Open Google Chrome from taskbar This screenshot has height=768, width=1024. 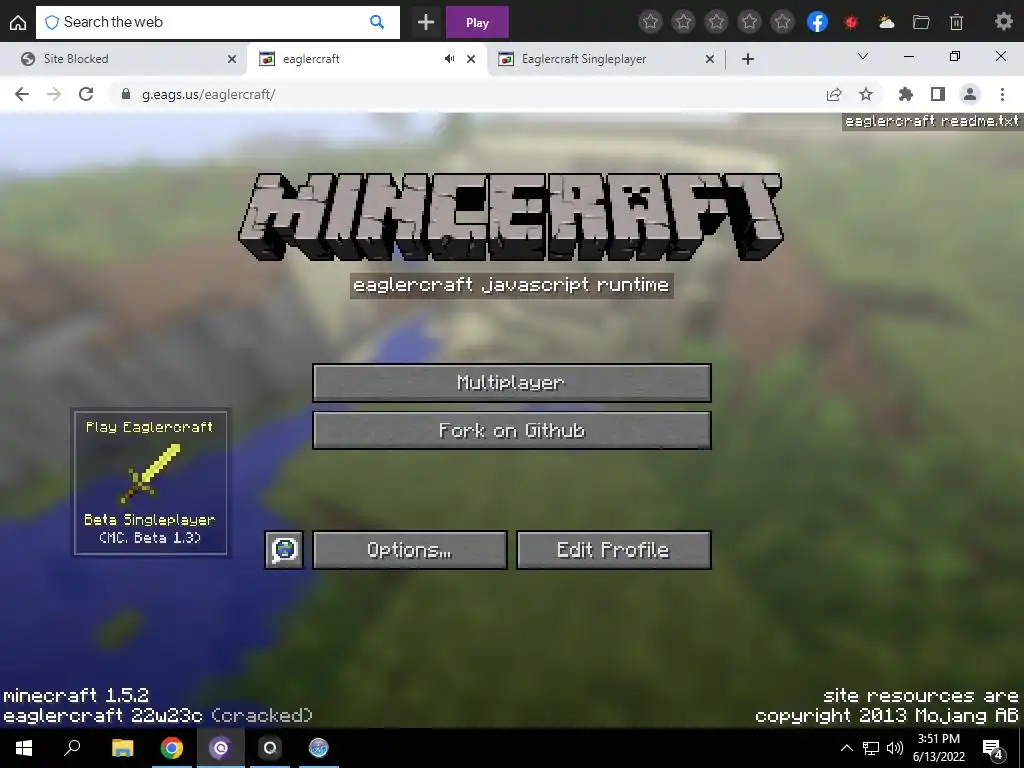(172, 748)
